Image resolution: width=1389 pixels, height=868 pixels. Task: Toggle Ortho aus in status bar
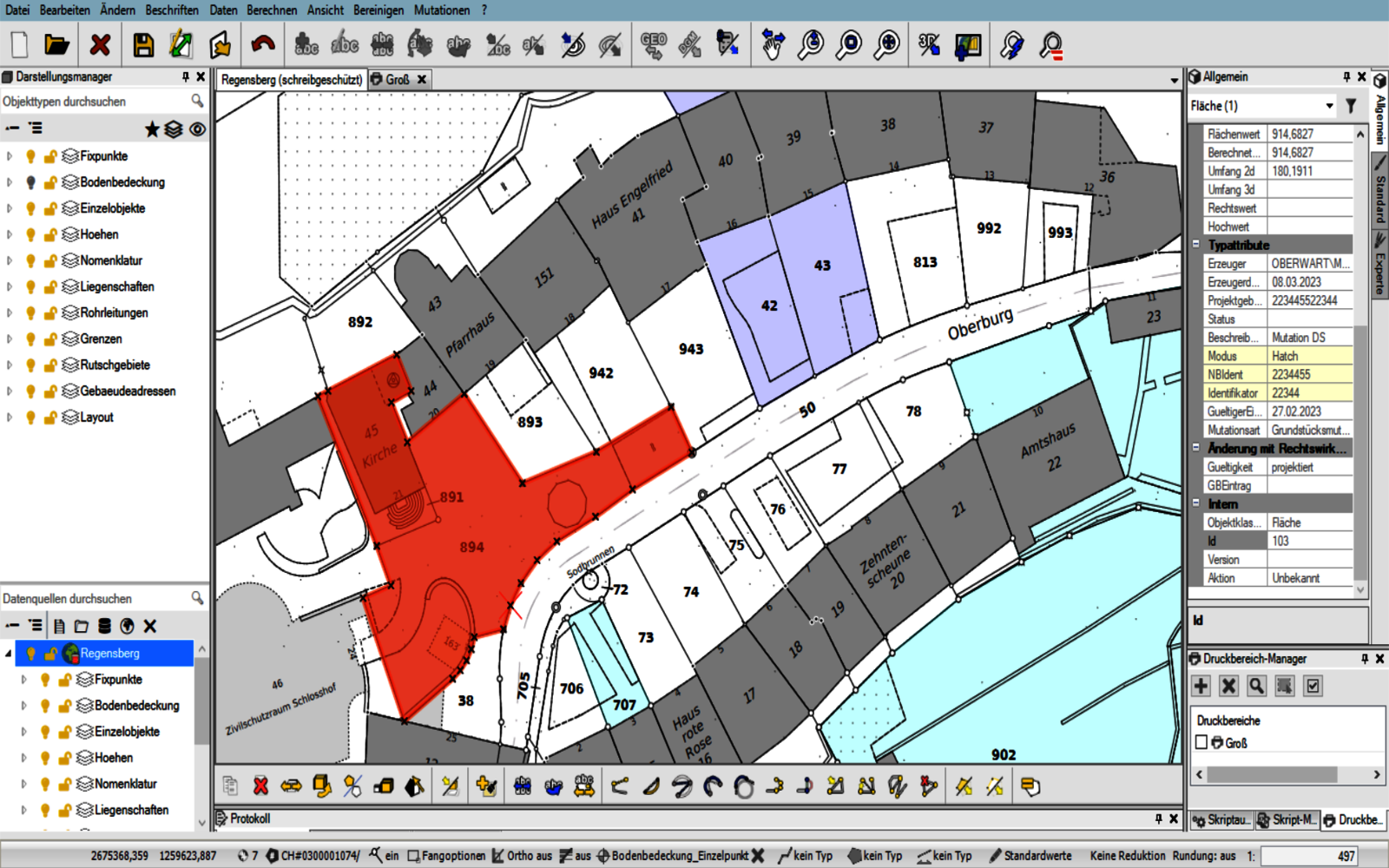click(522, 856)
